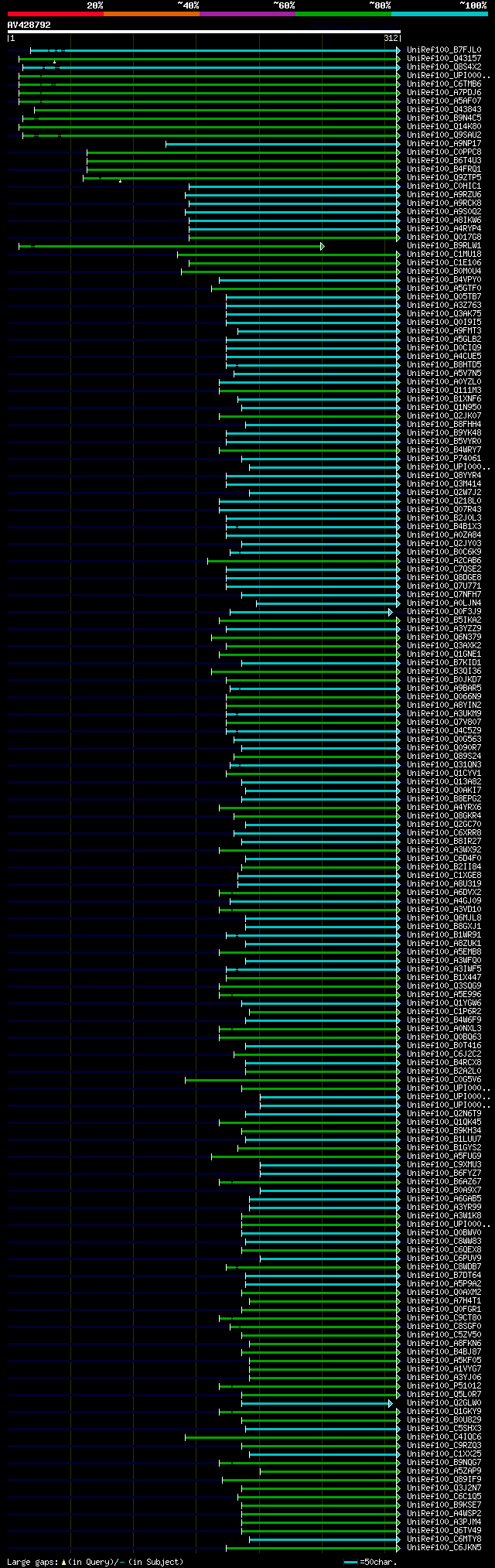Select the UniRef100_A3W1K8 label

point(444,1215)
